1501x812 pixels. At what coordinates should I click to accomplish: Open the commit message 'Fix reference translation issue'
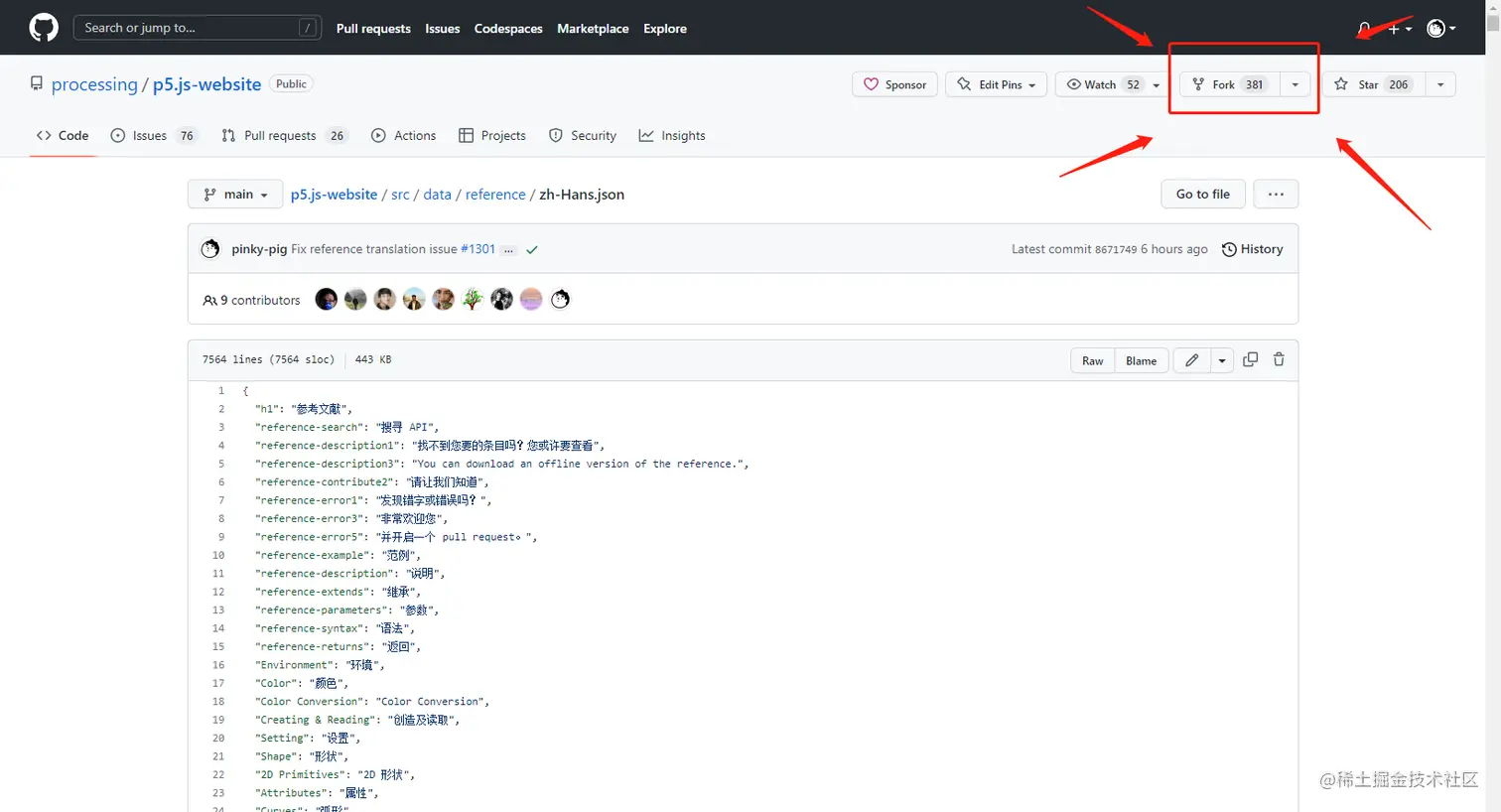click(374, 249)
